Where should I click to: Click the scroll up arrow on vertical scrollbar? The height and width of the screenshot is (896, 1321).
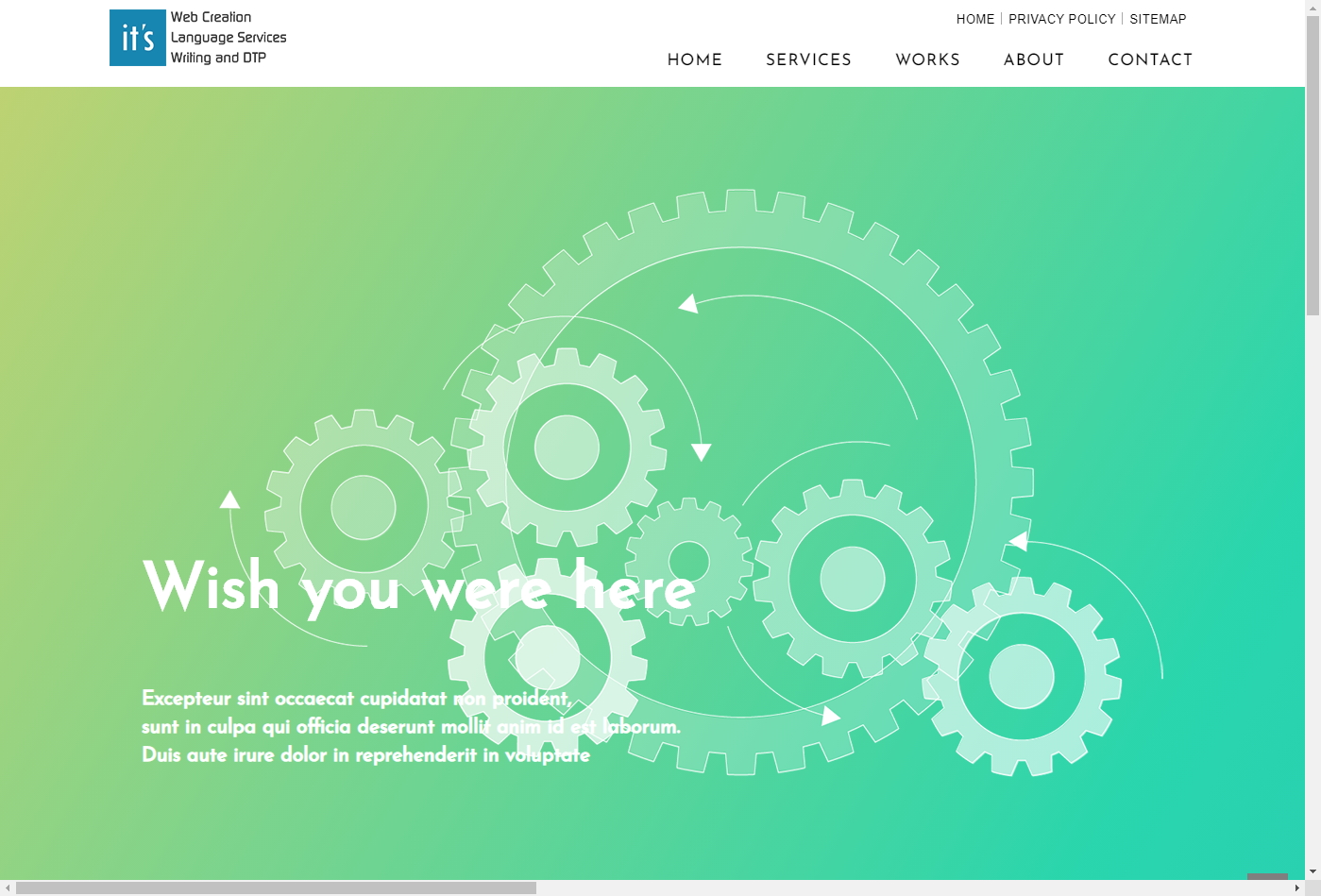[x=1313, y=8]
